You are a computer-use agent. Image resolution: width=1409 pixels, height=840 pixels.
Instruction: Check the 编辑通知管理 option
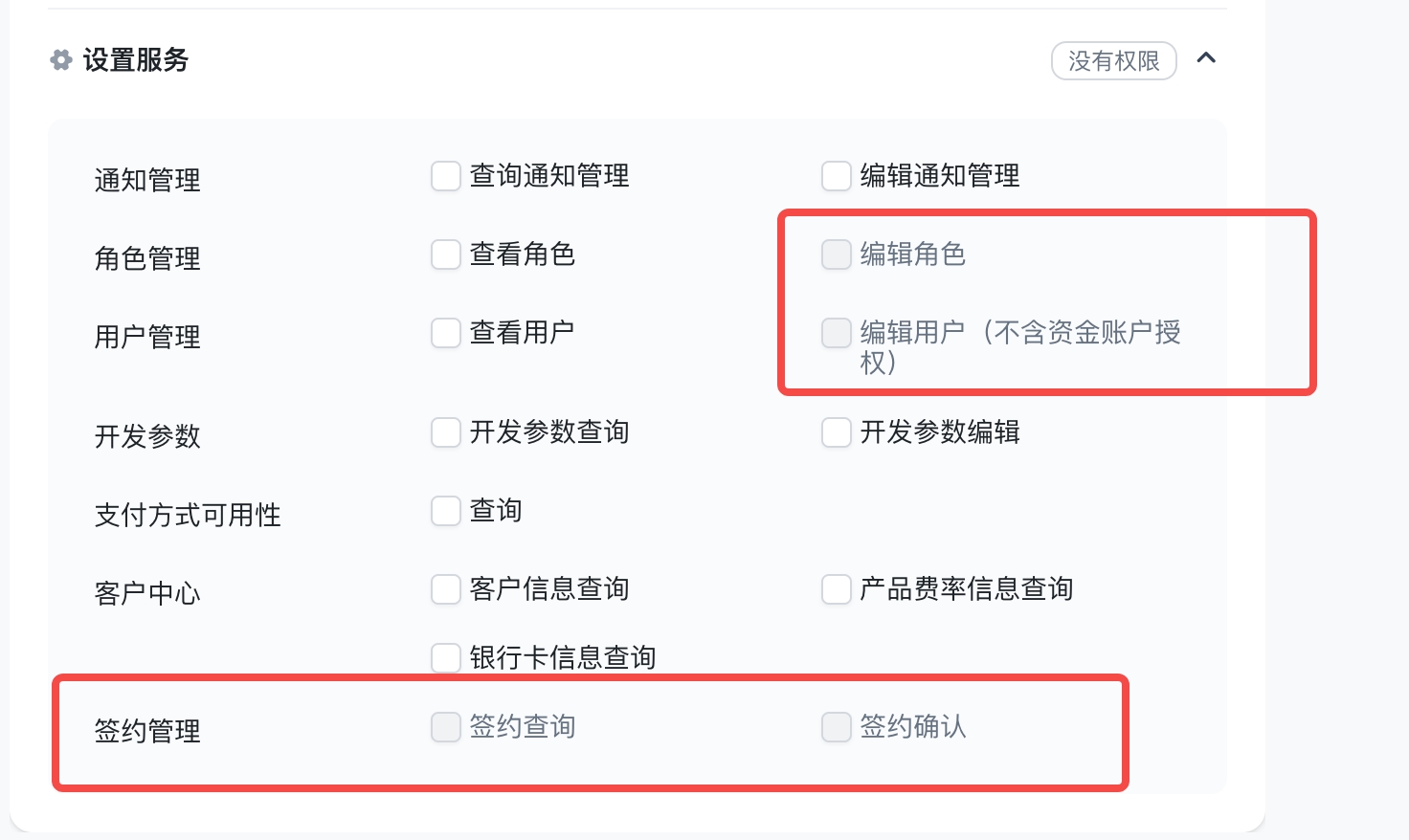pyautogui.click(x=837, y=176)
